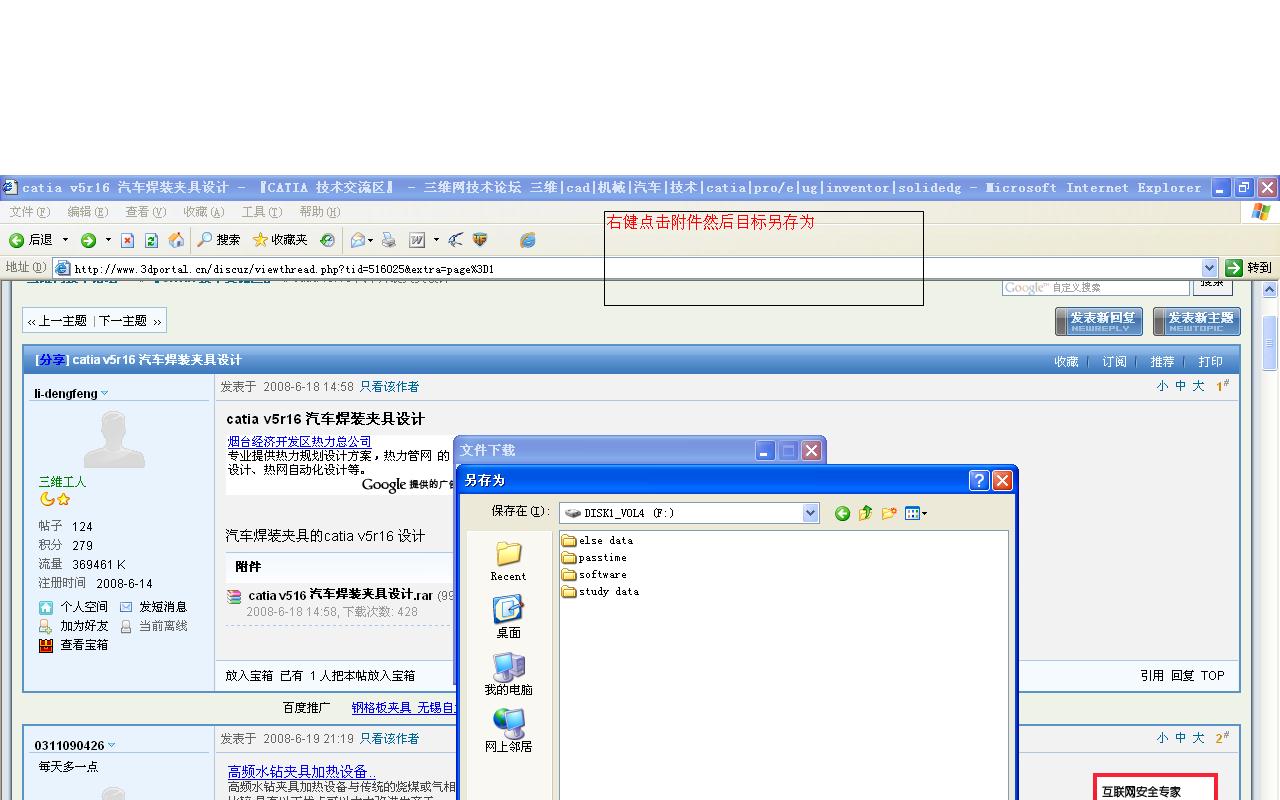Click the catia v516 汽车焊装夹具设计.rar attachment link

340,595
